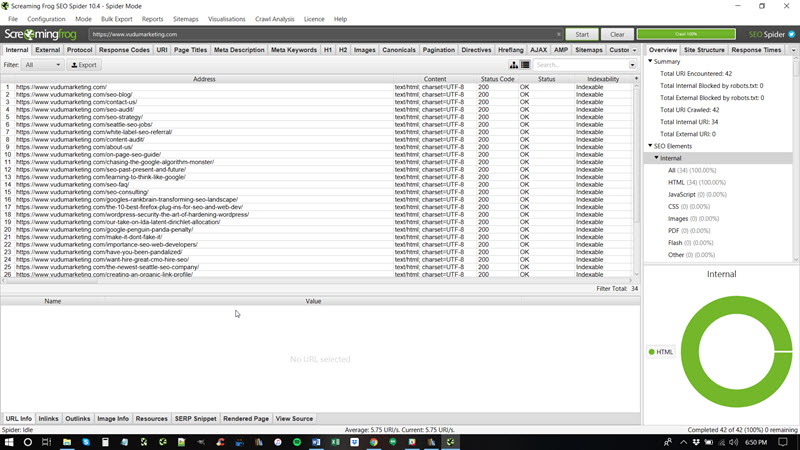Open the SERP Snippet bottom tab
The width and height of the screenshot is (800, 450).
click(195, 418)
